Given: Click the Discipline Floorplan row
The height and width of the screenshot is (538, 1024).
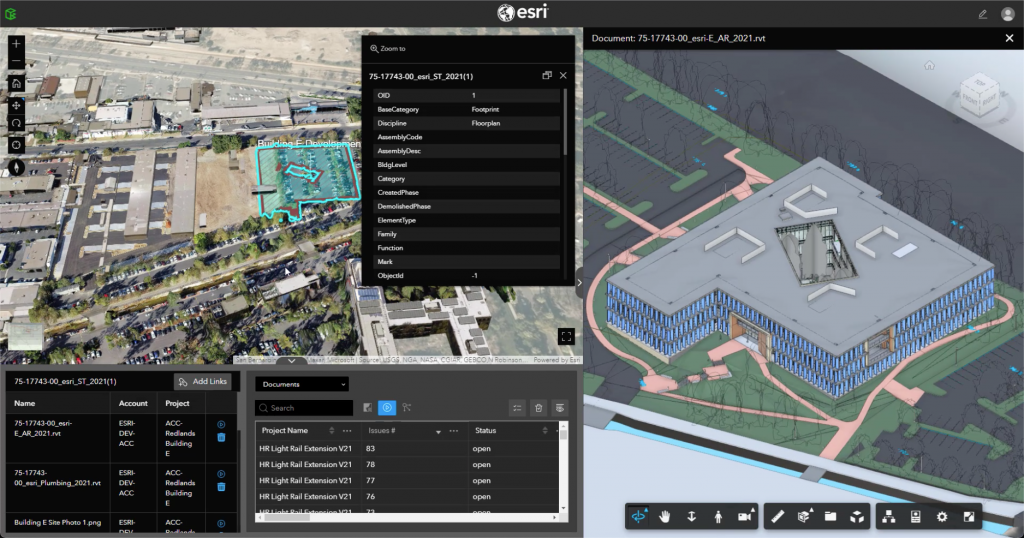Looking at the screenshot, I should pos(466,123).
